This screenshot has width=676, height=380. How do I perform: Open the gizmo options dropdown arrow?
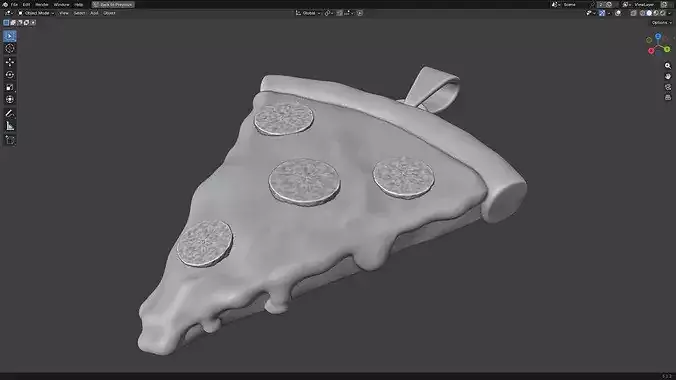click(x=609, y=13)
